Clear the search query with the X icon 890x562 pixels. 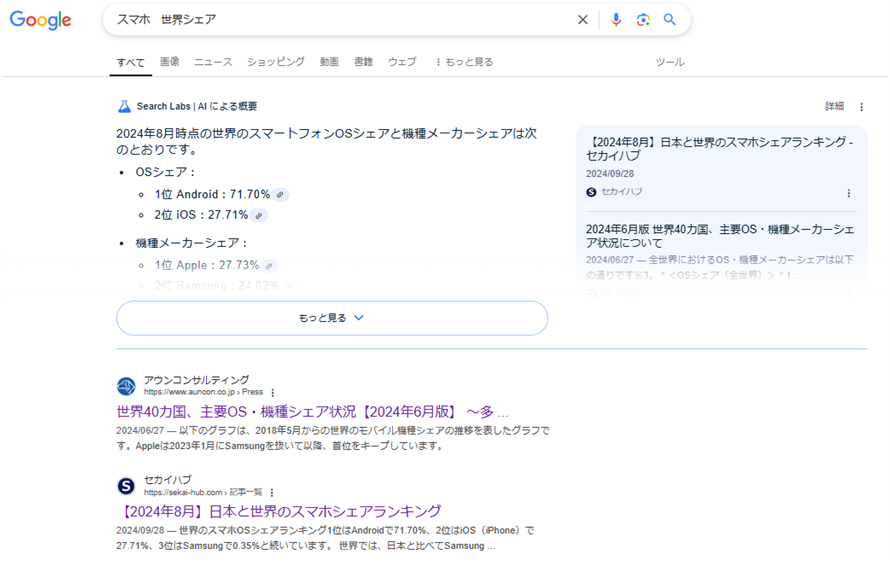click(582, 20)
